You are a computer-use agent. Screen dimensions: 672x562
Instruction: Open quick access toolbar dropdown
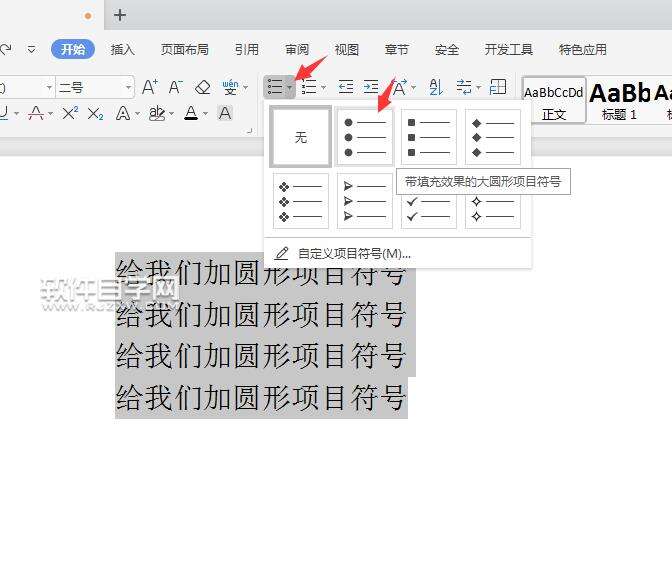31,49
